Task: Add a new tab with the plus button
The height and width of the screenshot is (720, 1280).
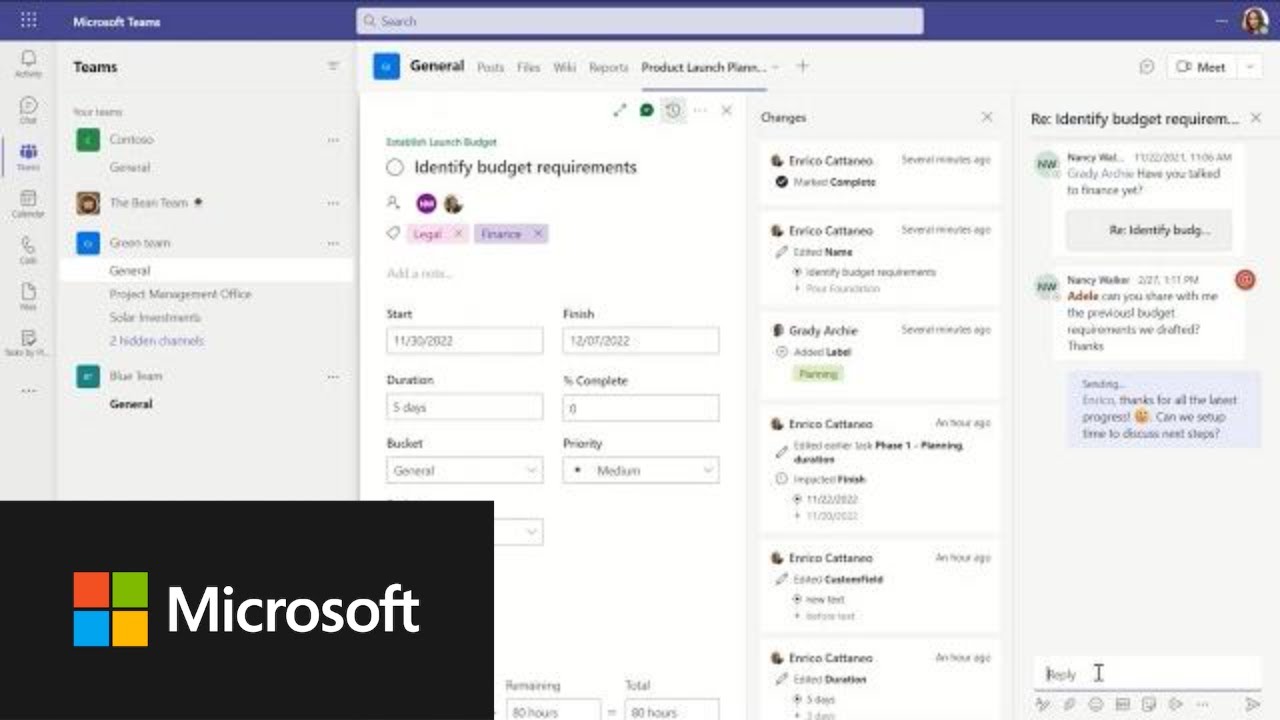Action: click(802, 66)
